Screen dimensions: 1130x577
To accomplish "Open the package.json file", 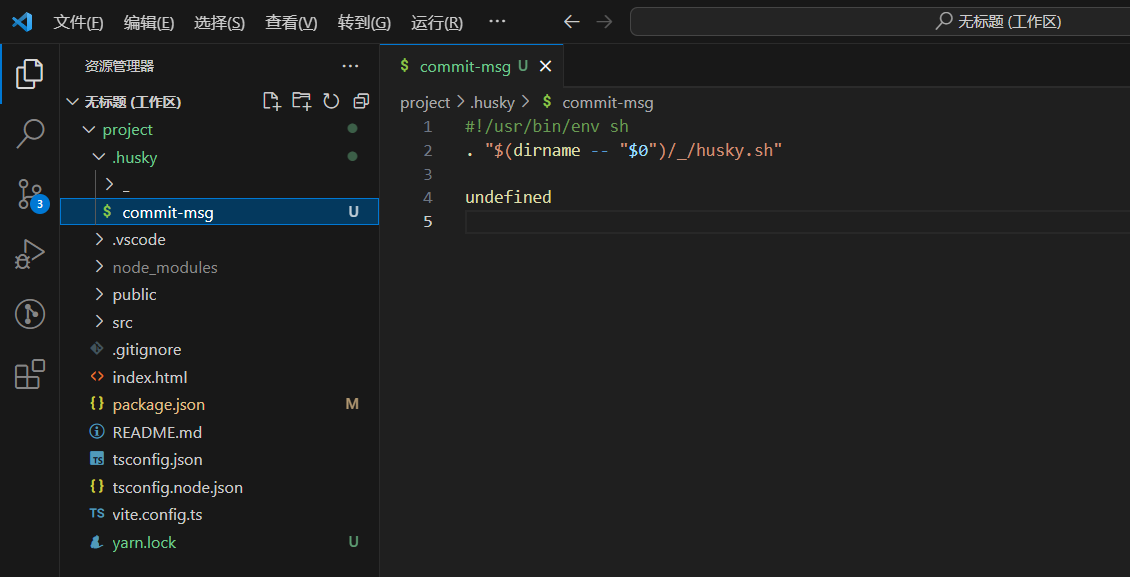I will pos(219,405).
